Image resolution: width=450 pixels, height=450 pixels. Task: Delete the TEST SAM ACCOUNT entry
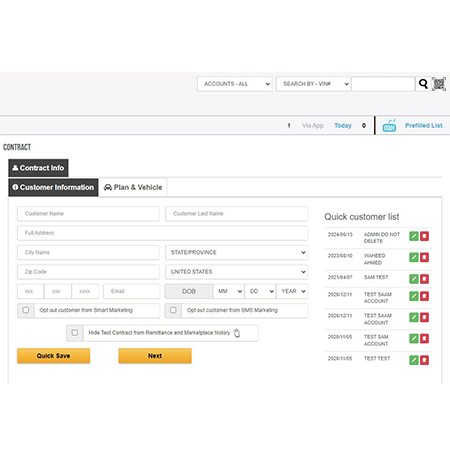pyautogui.click(x=424, y=339)
